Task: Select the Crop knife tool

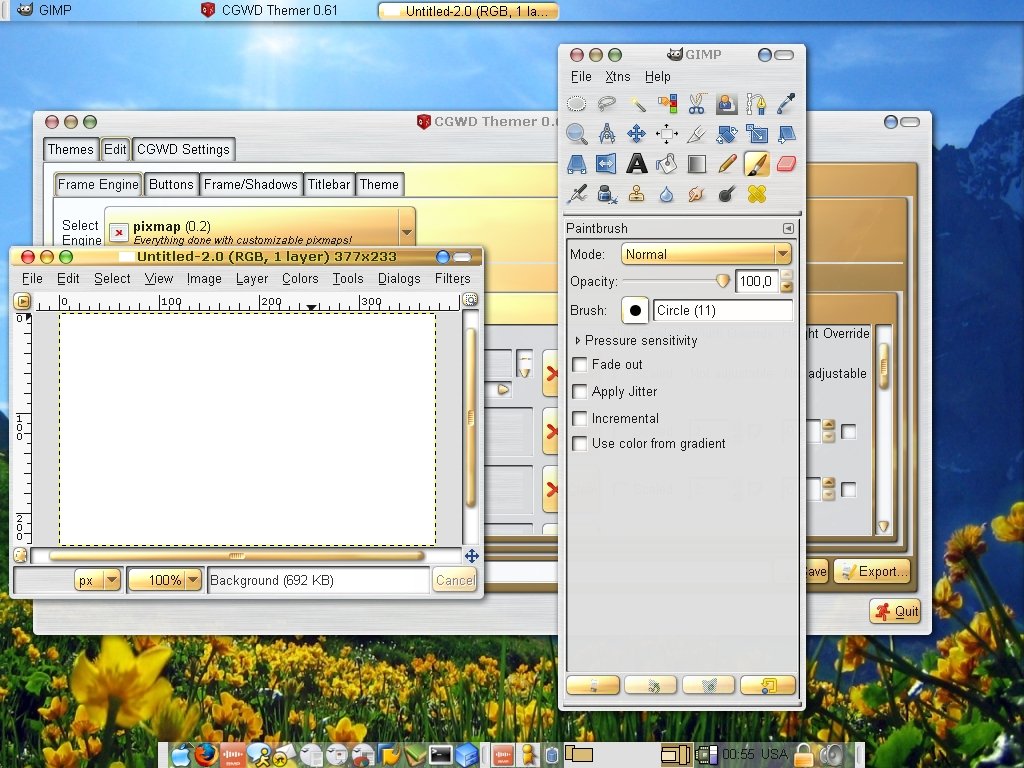Action: (697, 134)
